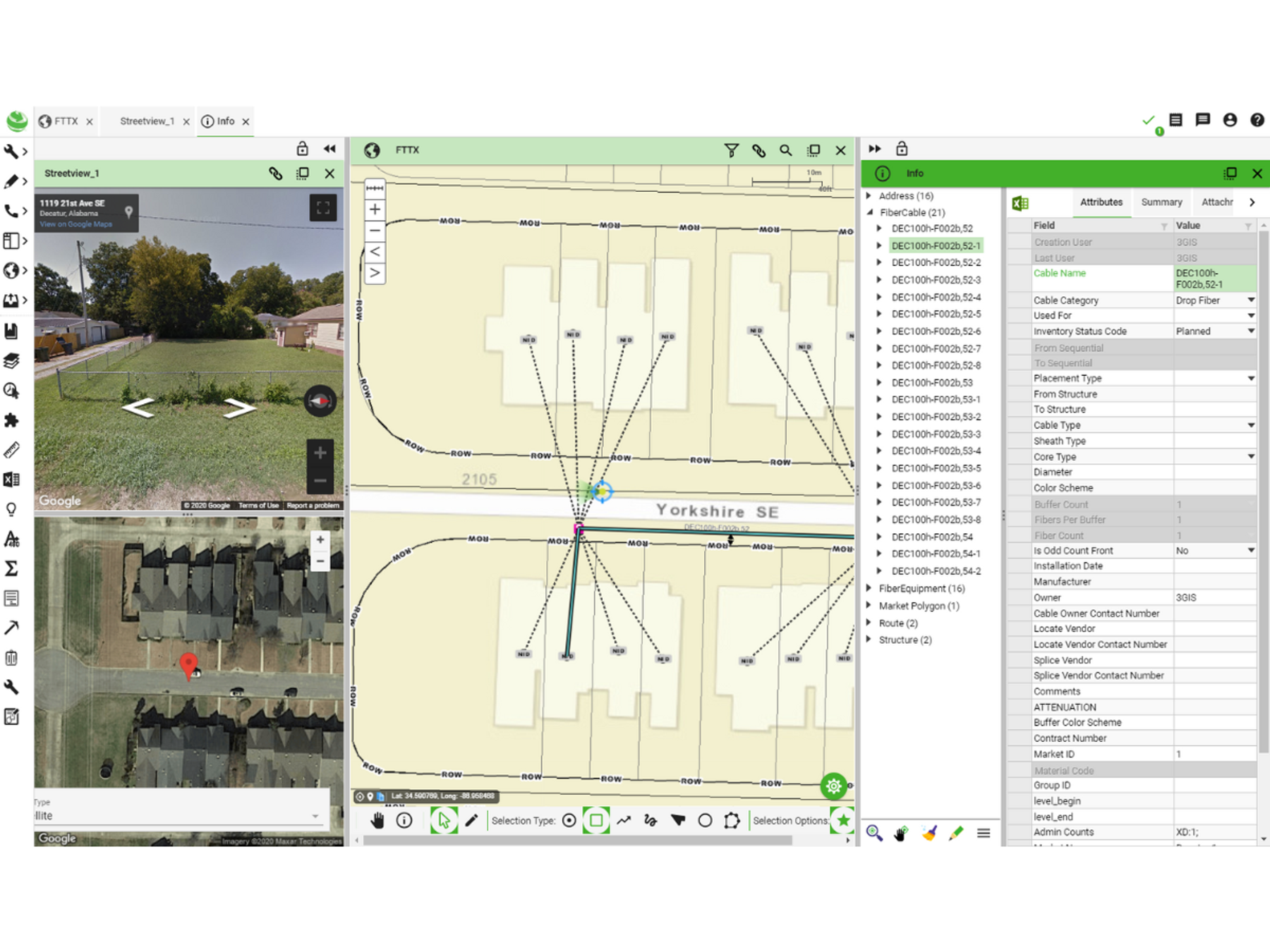Click the green star Selection Options icon
This screenshot has width=1270, height=952.
click(x=843, y=820)
